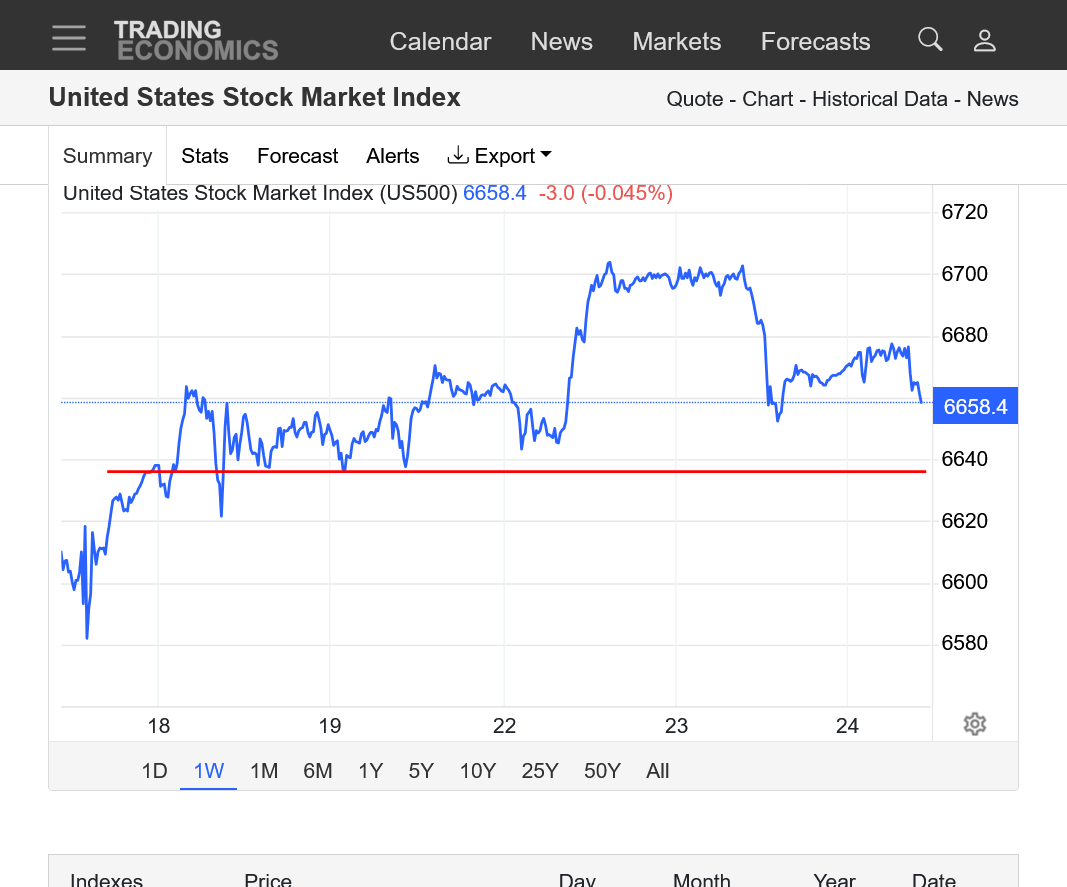Open the hamburger navigation menu
The image size is (1067, 887).
[x=69, y=39]
